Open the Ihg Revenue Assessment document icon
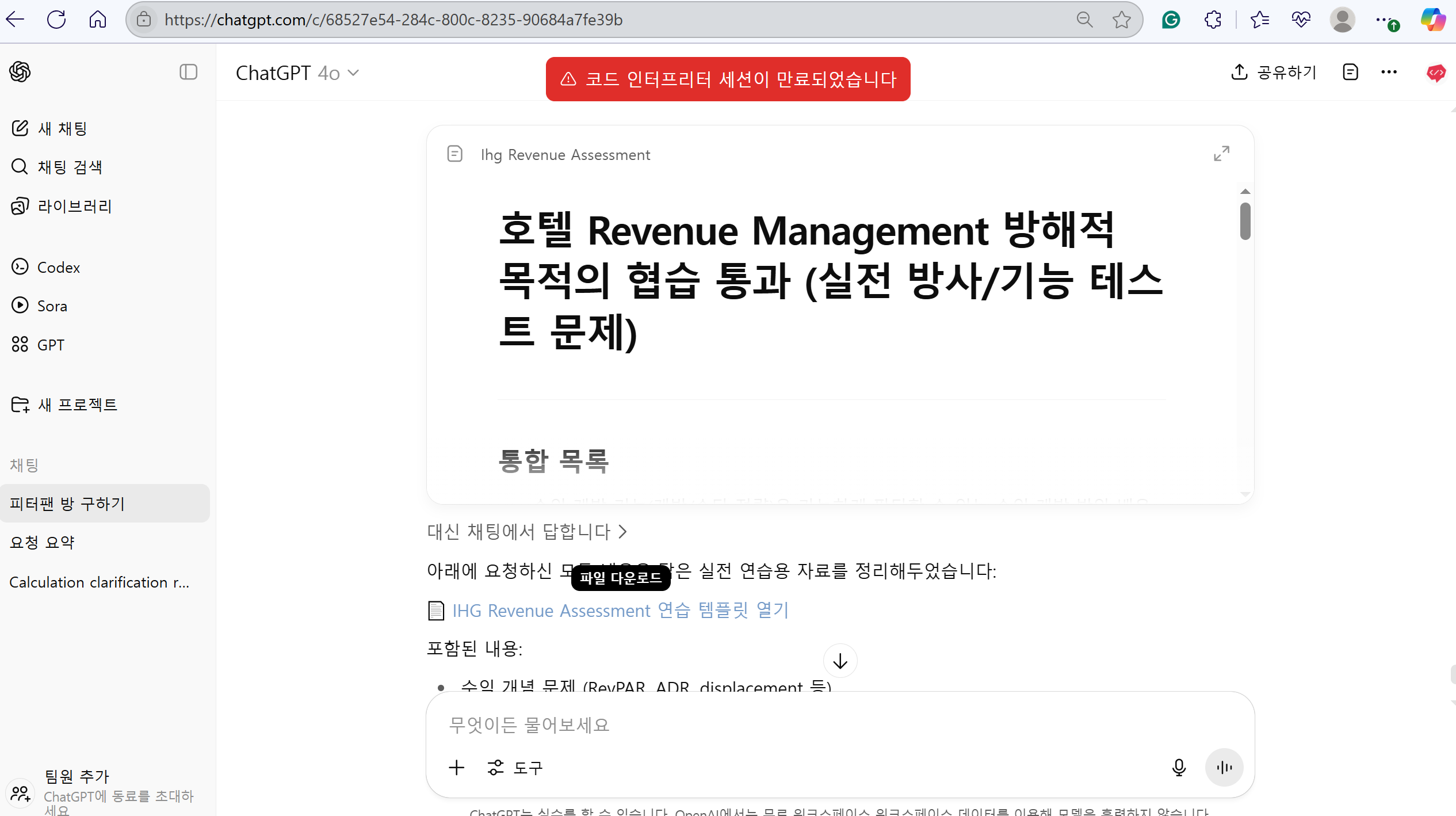The height and width of the screenshot is (816, 1456). click(454, 154)
